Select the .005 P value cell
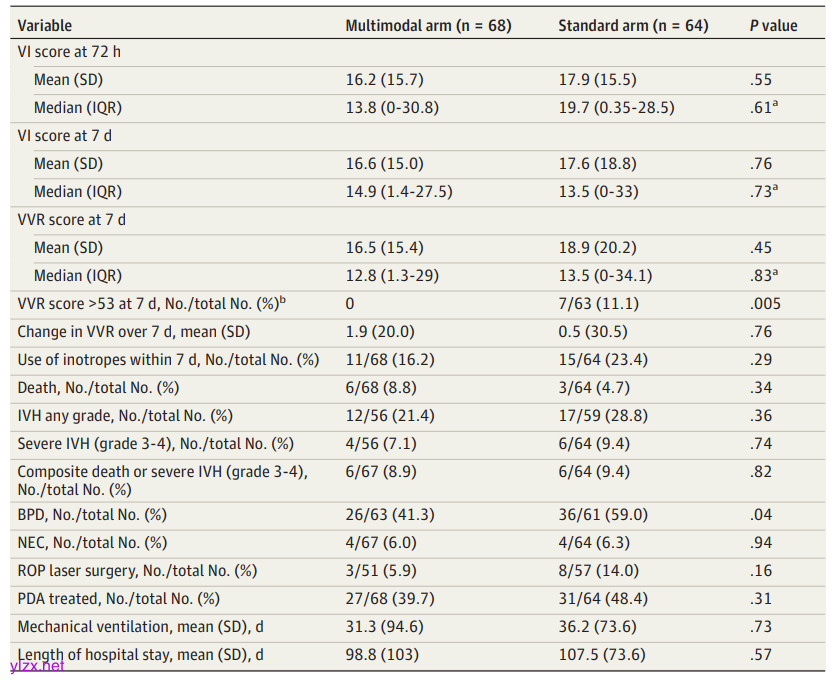The width and height of the screenshot is (840, 681). tap(766, 303)
